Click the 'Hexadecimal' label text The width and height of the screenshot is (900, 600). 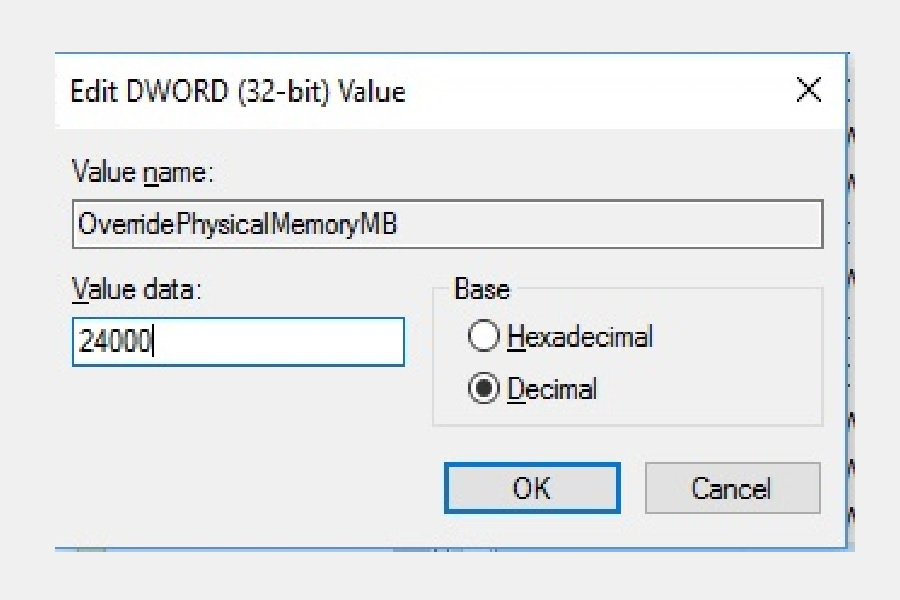(x=579, y=338)
